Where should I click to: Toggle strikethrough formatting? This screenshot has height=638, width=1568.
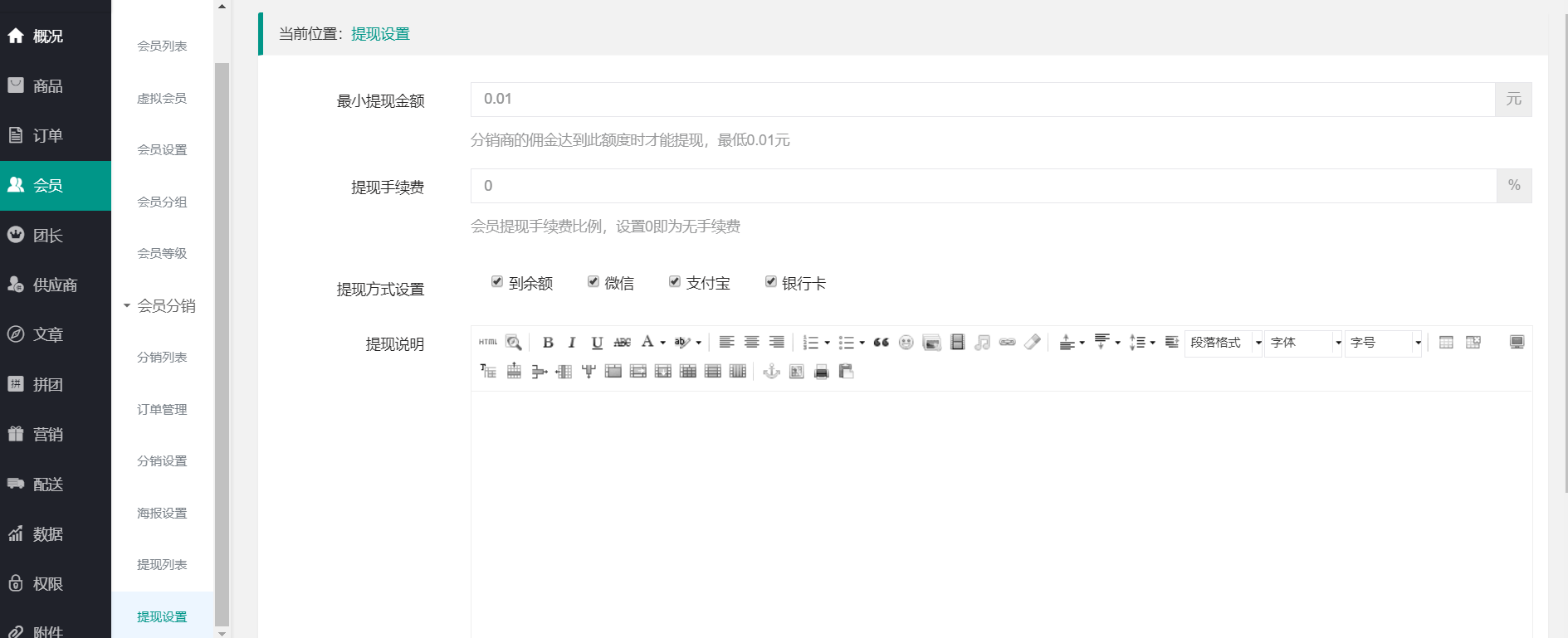pos(622,342)
